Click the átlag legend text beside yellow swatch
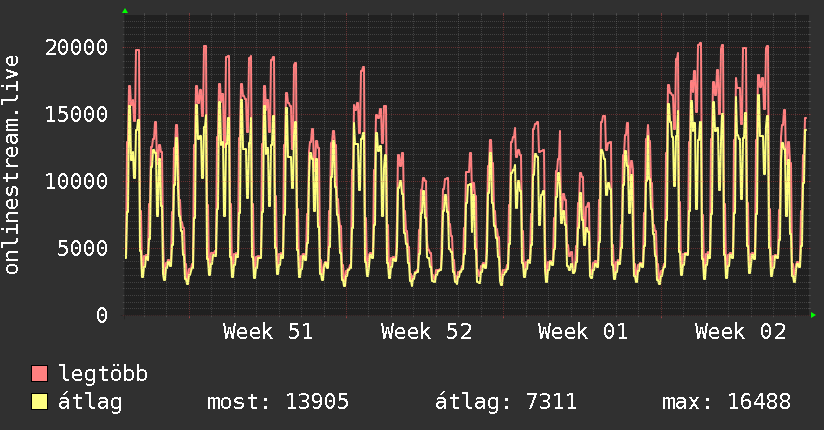 tap(91, 403)
